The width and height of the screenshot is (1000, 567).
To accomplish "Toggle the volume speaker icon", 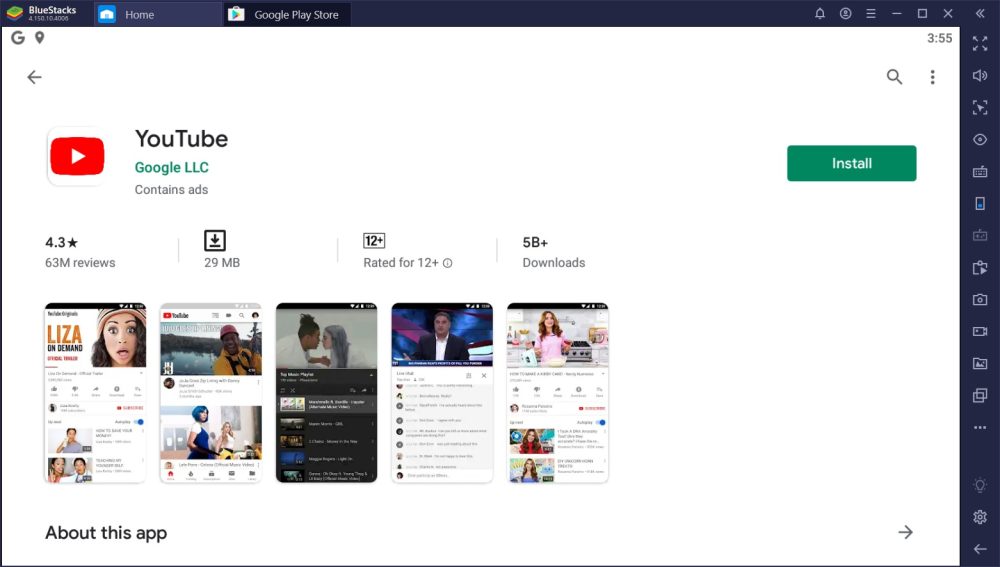I will [x=980, y=76].
